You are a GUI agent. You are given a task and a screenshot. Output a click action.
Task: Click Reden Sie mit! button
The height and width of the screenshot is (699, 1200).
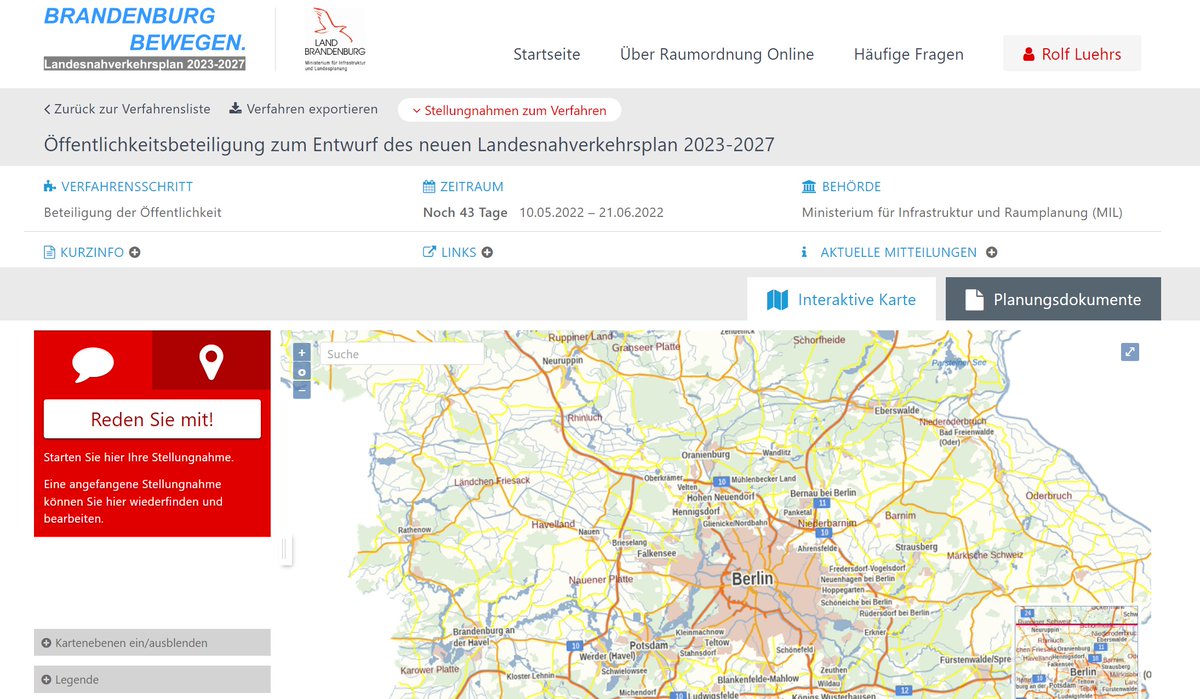point(152,419)
